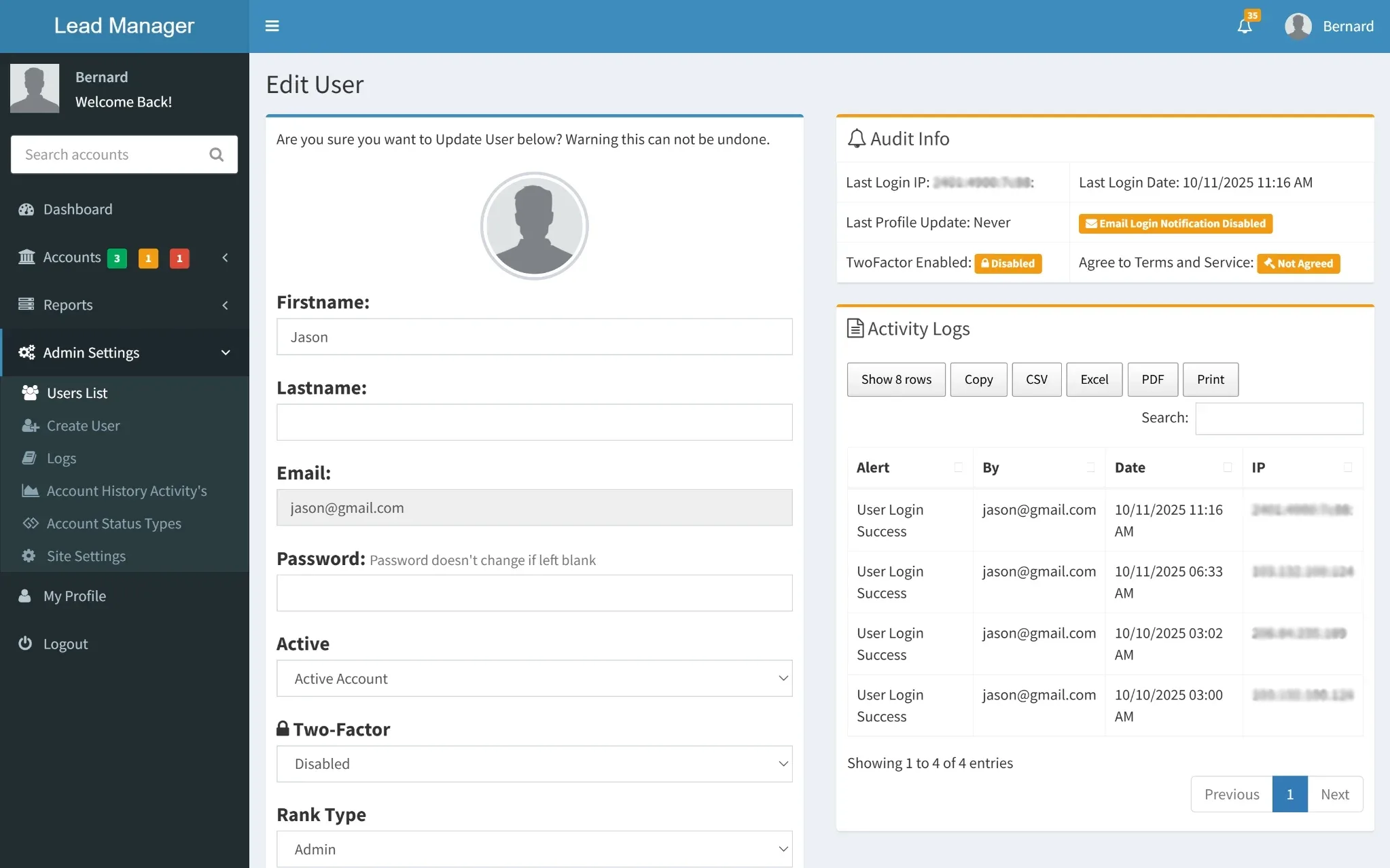Open the Active Account dropdown
The width and height of the screenshot is (1390, 868).
pos(534,679)
